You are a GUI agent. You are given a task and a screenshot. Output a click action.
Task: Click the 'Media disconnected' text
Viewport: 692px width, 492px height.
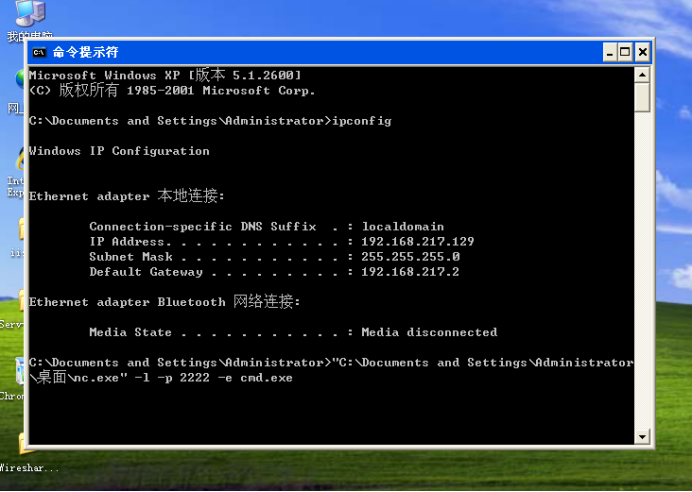pos(429,332)
